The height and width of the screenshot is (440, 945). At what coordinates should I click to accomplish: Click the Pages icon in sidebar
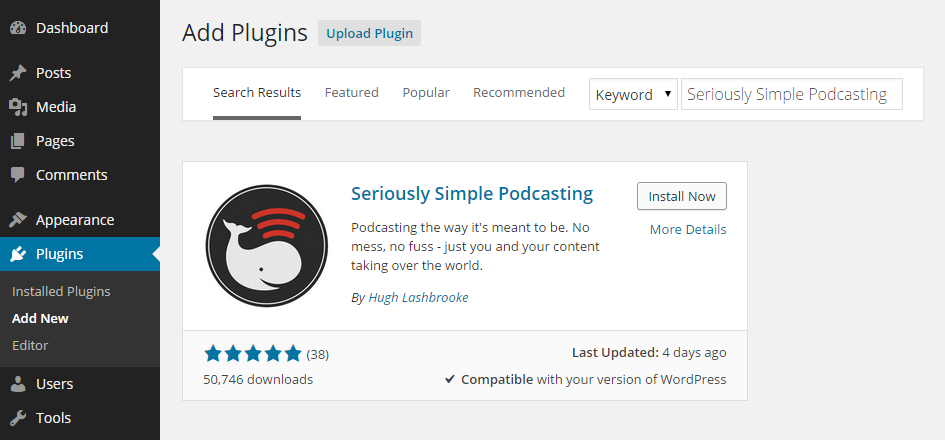point(18,141)
